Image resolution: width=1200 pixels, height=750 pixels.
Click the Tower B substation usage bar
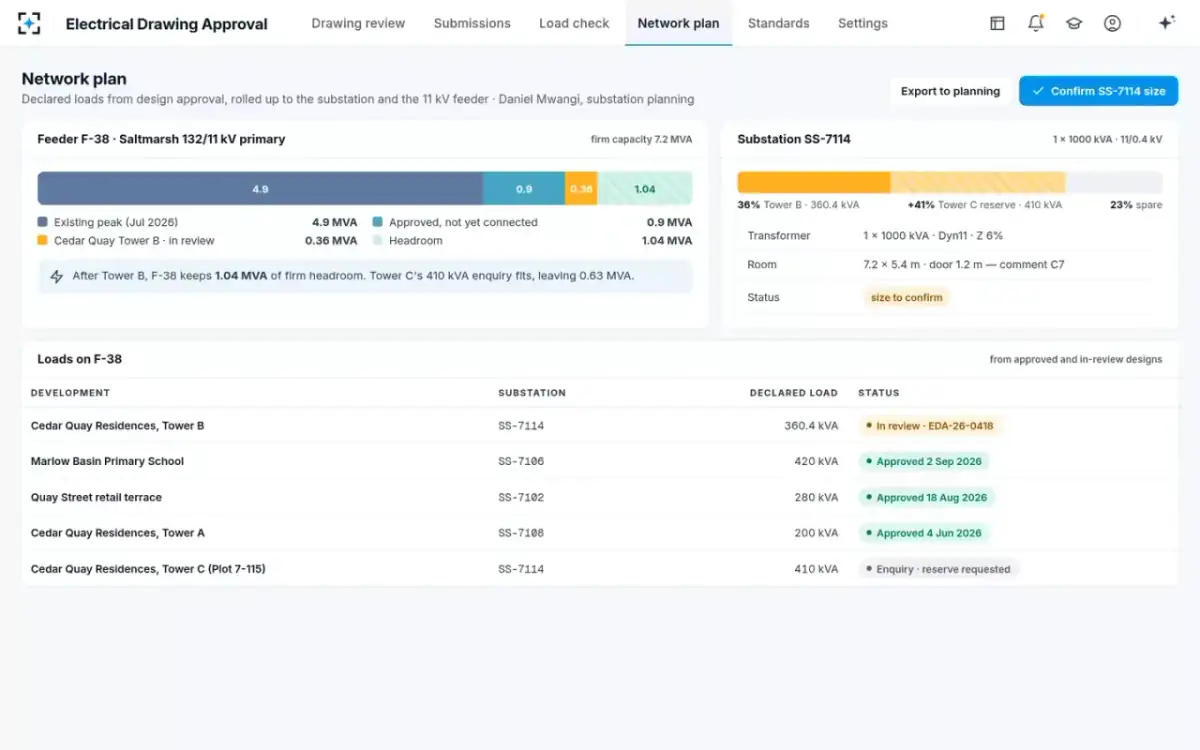814,182
